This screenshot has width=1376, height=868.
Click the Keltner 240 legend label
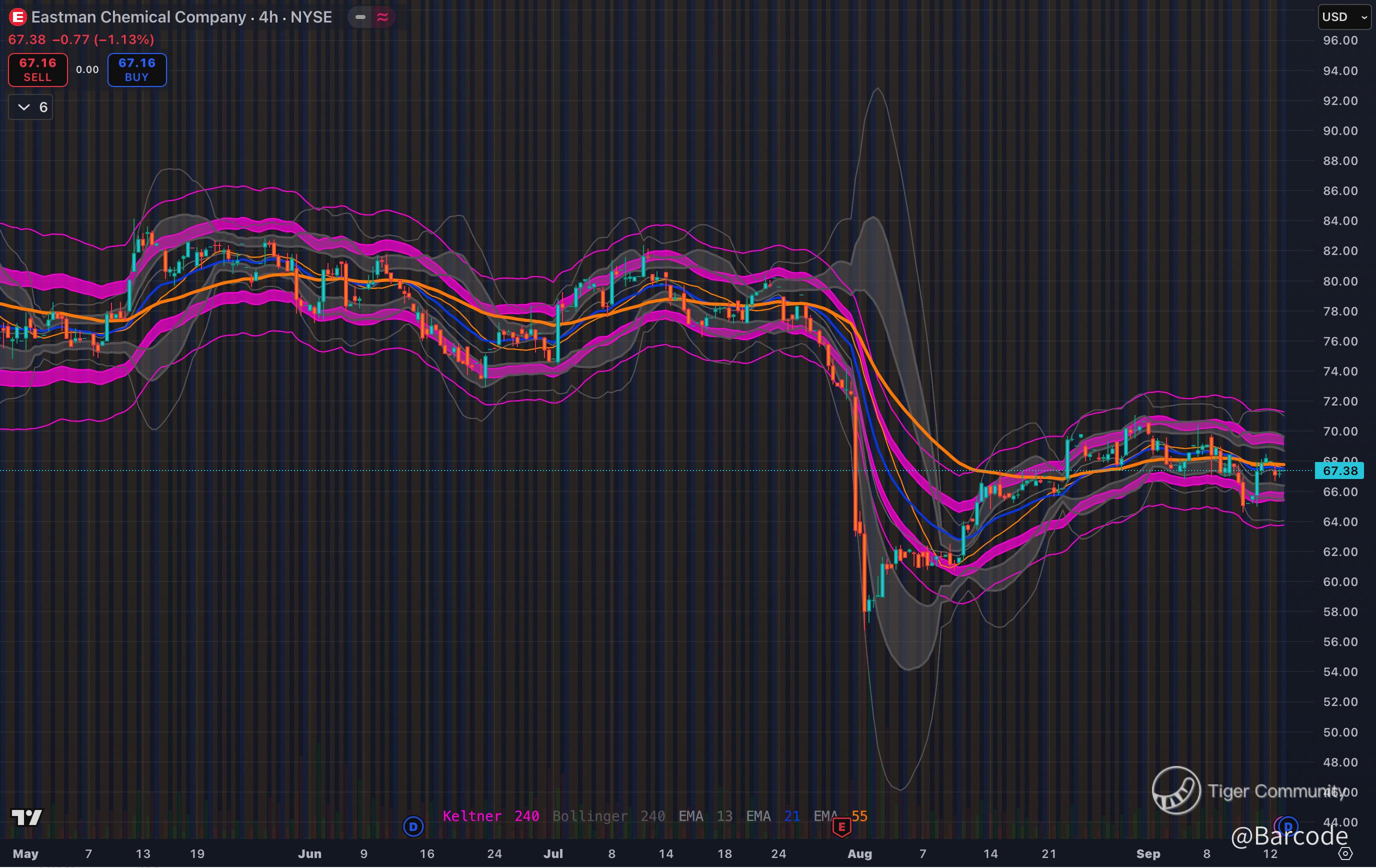[490, 816]
